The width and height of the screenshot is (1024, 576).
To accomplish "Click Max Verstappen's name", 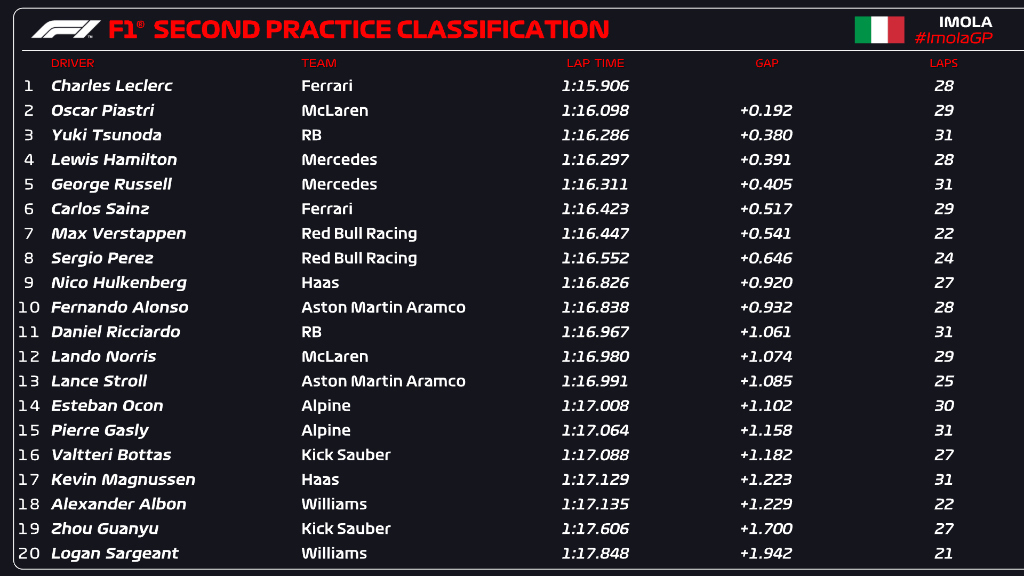I will click(x=118, y=233).
